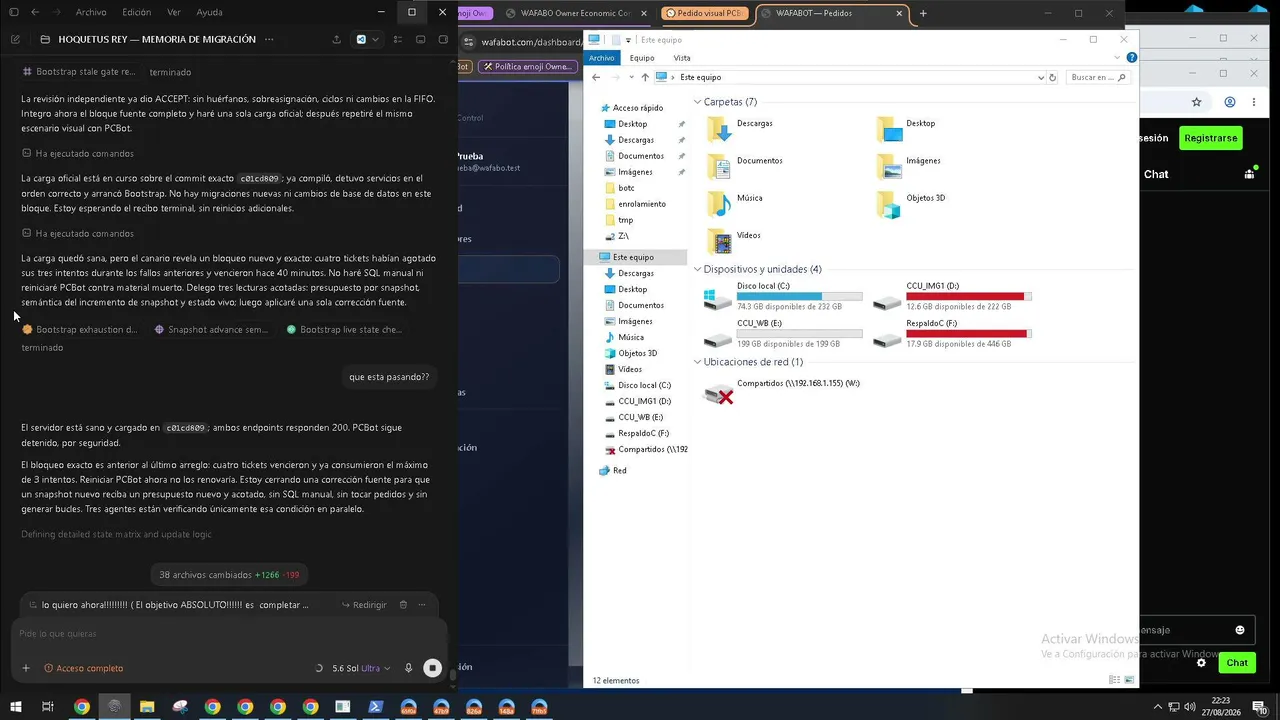Collapse the Dispositivos y unidades (4) group

click(x=698, y=269)
